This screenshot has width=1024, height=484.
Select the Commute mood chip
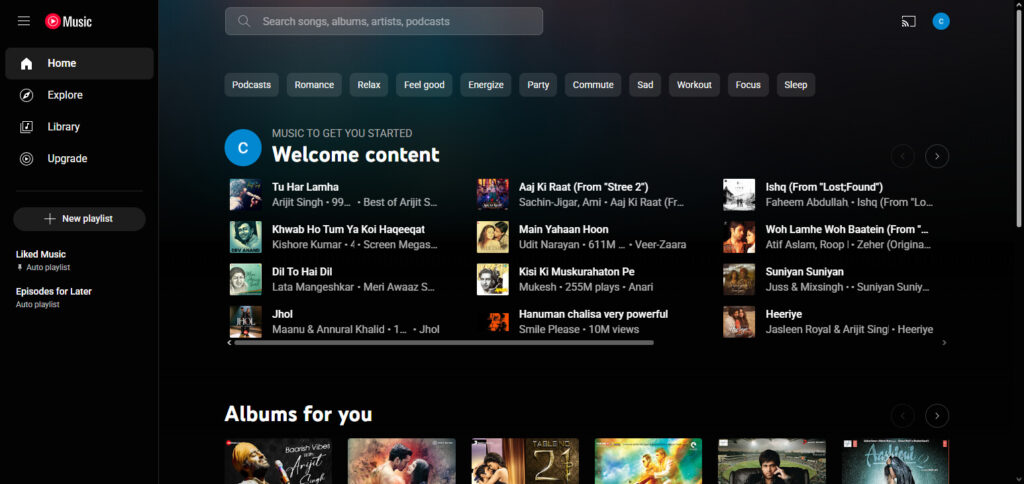coord(593,85)
